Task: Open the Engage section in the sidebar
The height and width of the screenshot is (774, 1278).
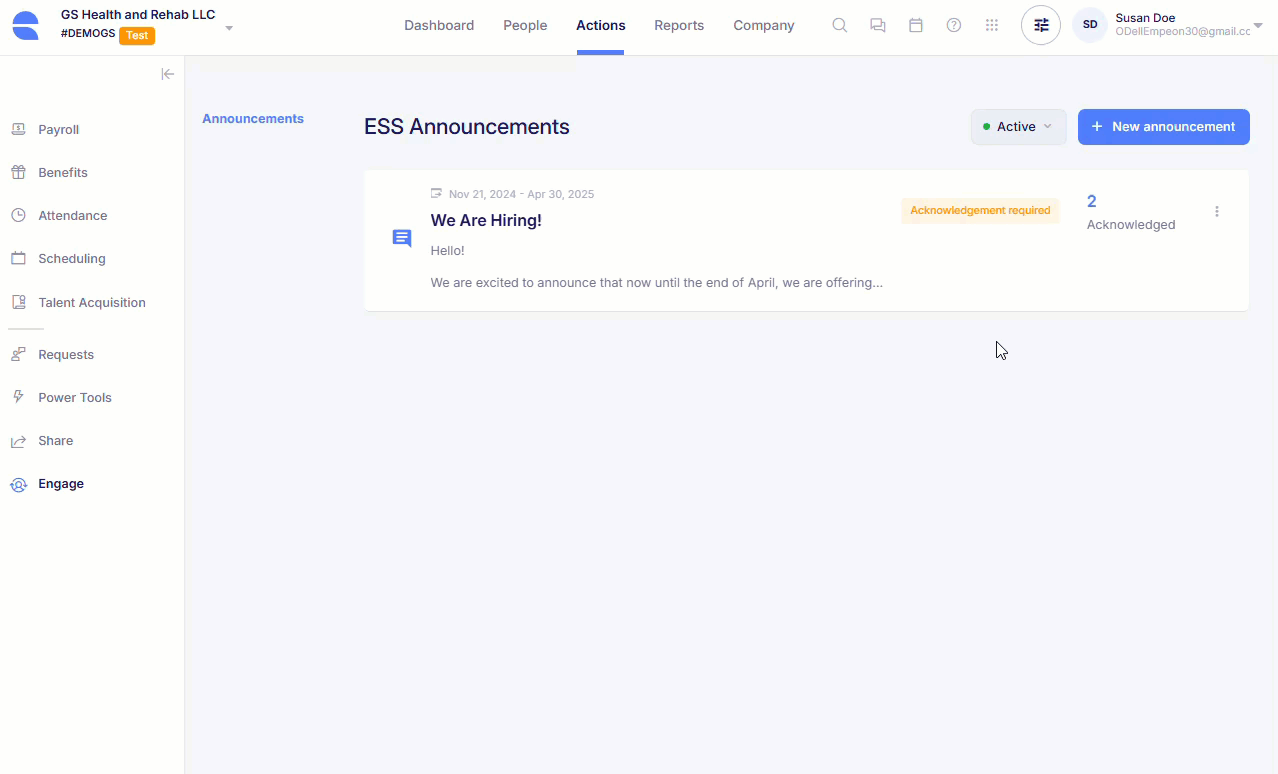Action: tap(60, 484)
